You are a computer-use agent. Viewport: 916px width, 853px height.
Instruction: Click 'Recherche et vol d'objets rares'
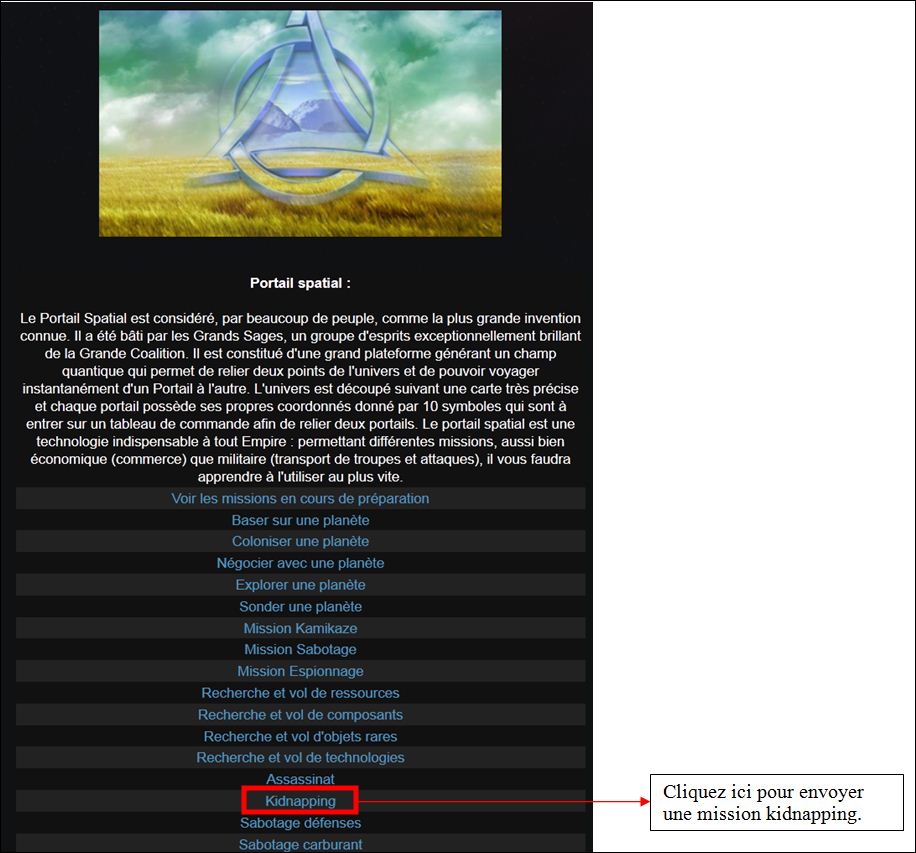[x=300, y=736]
